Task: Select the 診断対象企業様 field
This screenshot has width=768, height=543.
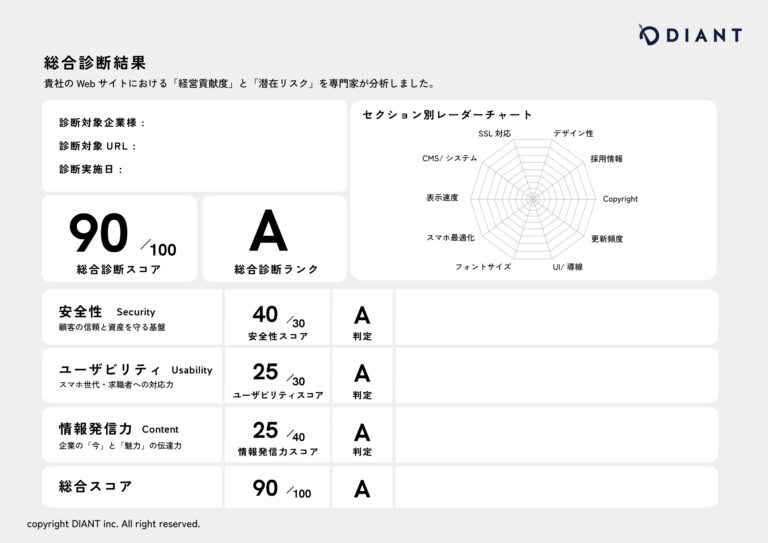Action: tap(102, 123)
